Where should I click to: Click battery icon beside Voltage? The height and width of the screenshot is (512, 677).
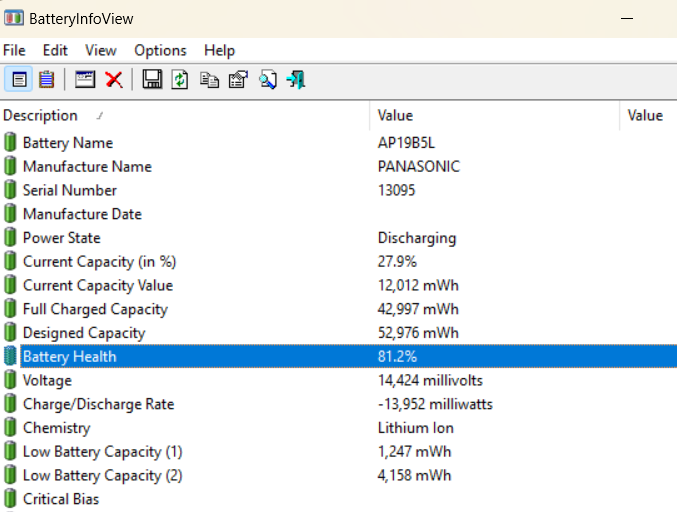[10, 380]
